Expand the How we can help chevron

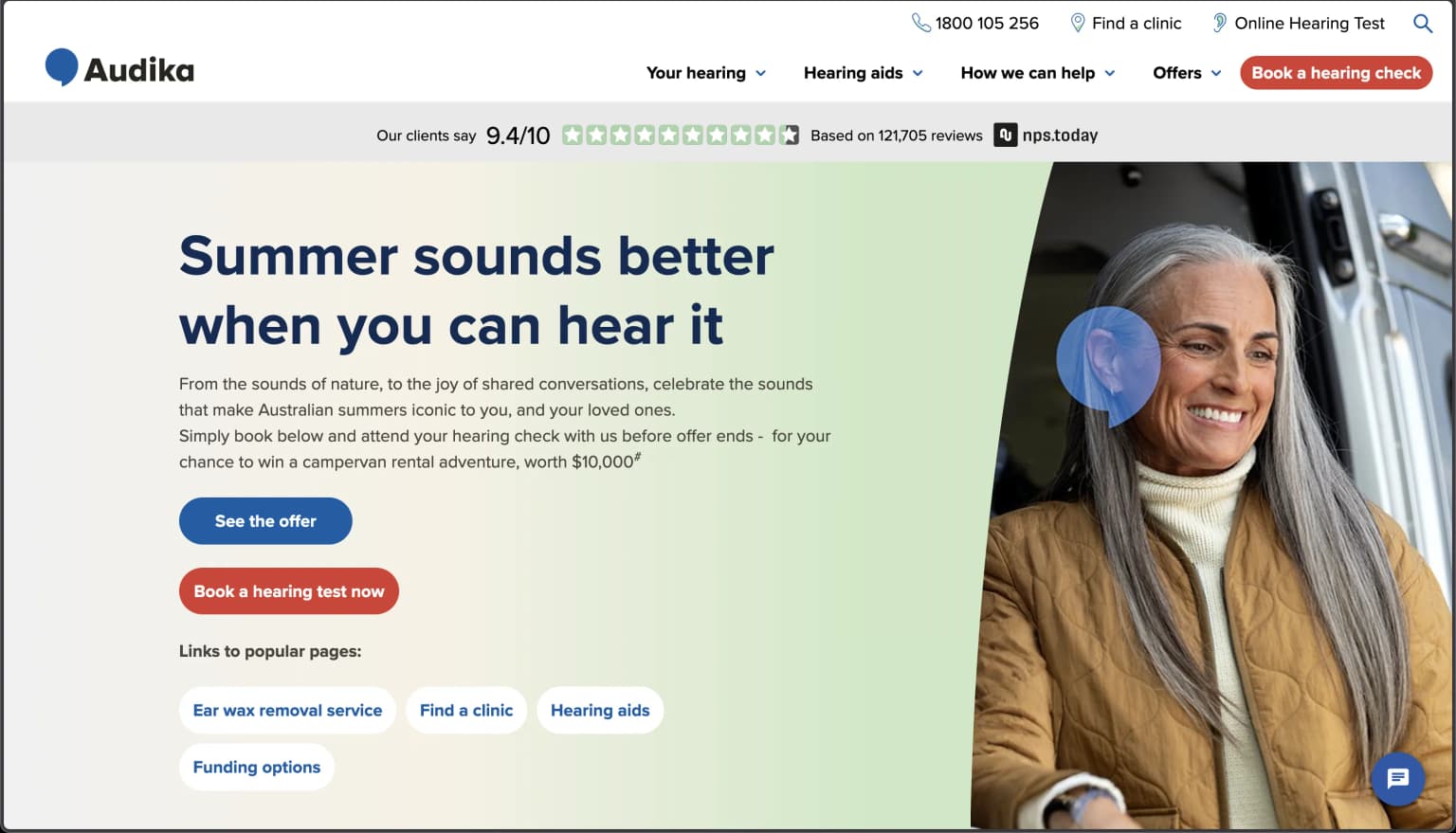pyautogui.click(x=1110, y=73)
